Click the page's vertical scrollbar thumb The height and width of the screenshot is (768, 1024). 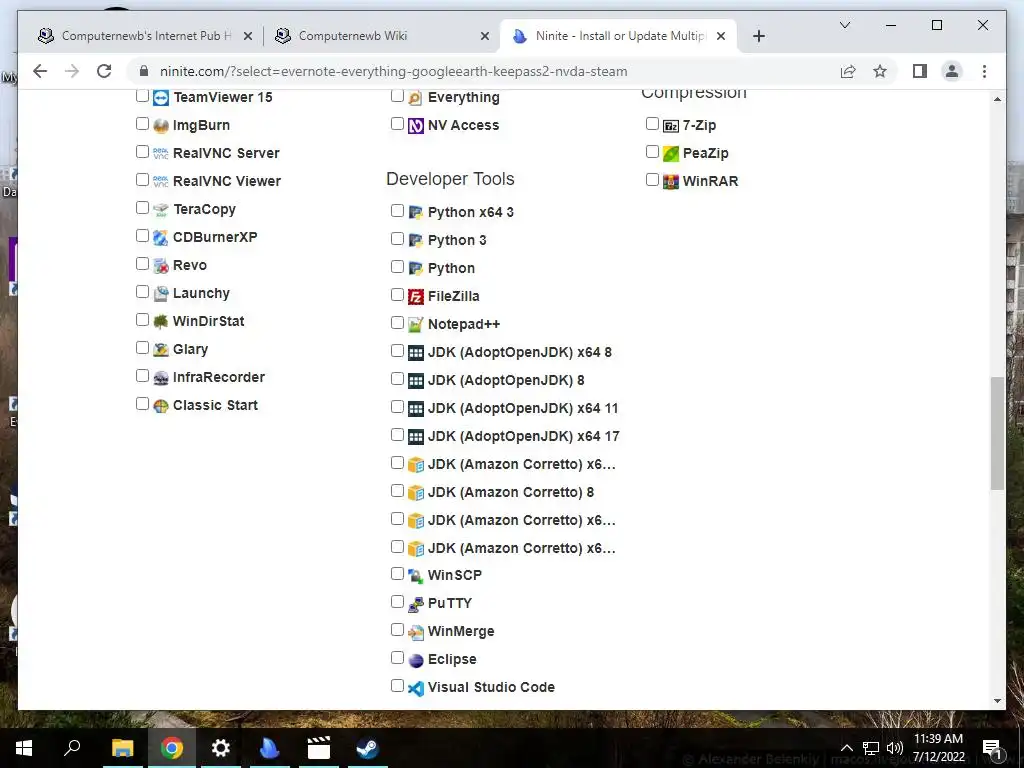pos(997,433)
